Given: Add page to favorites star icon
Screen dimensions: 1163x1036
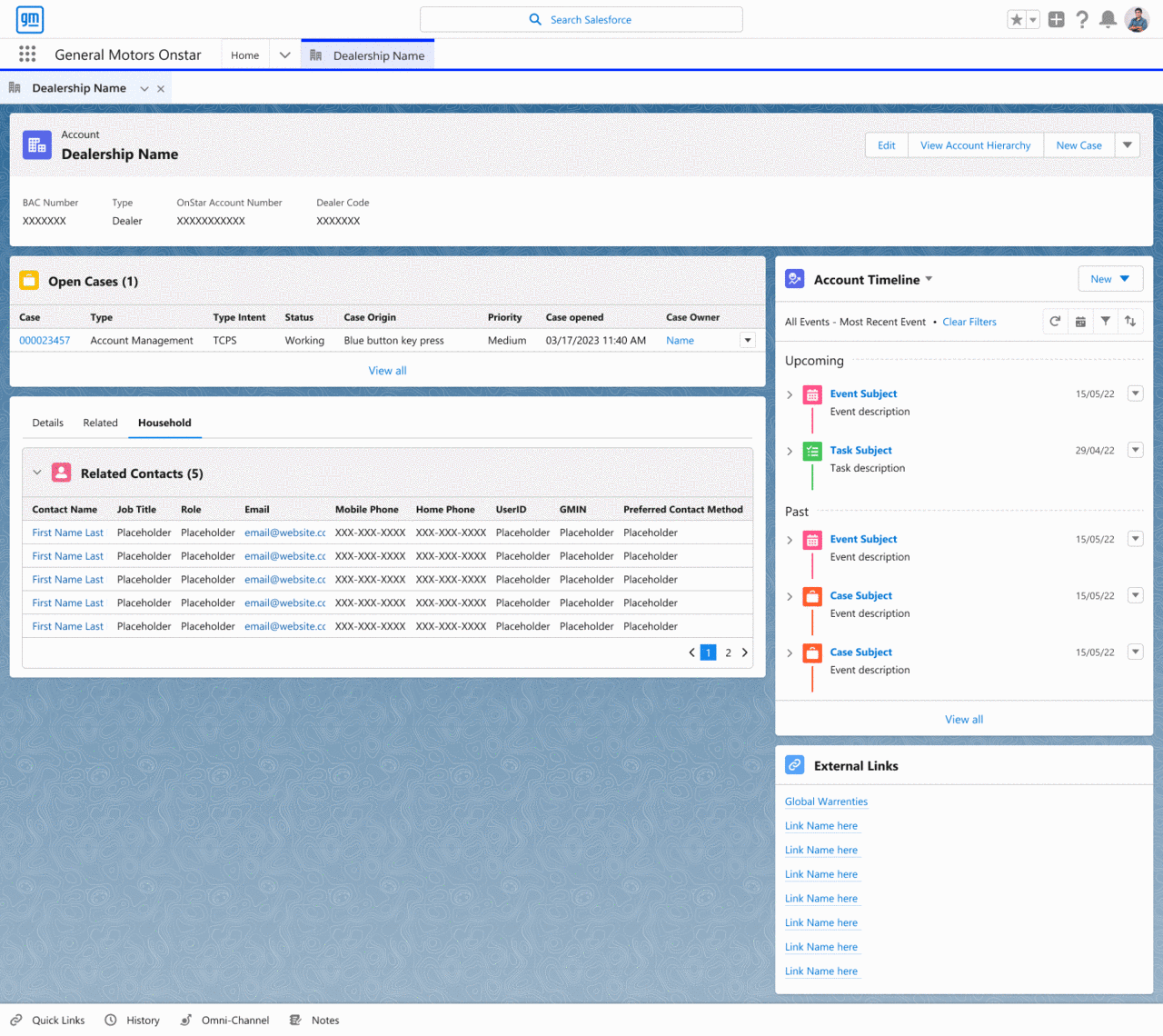Looking at the screenshot, I should point(1017,19).
